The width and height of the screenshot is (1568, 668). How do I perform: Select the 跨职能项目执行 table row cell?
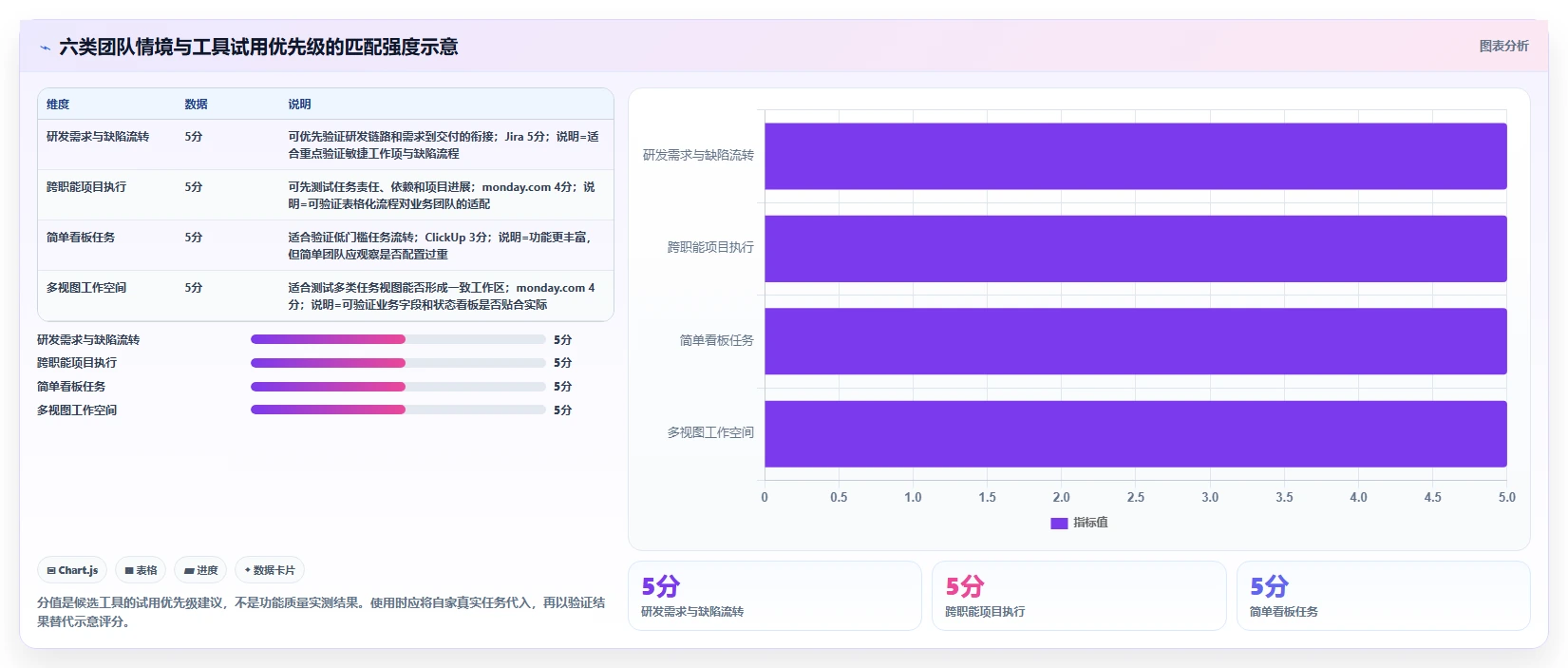tap(86, 187)
